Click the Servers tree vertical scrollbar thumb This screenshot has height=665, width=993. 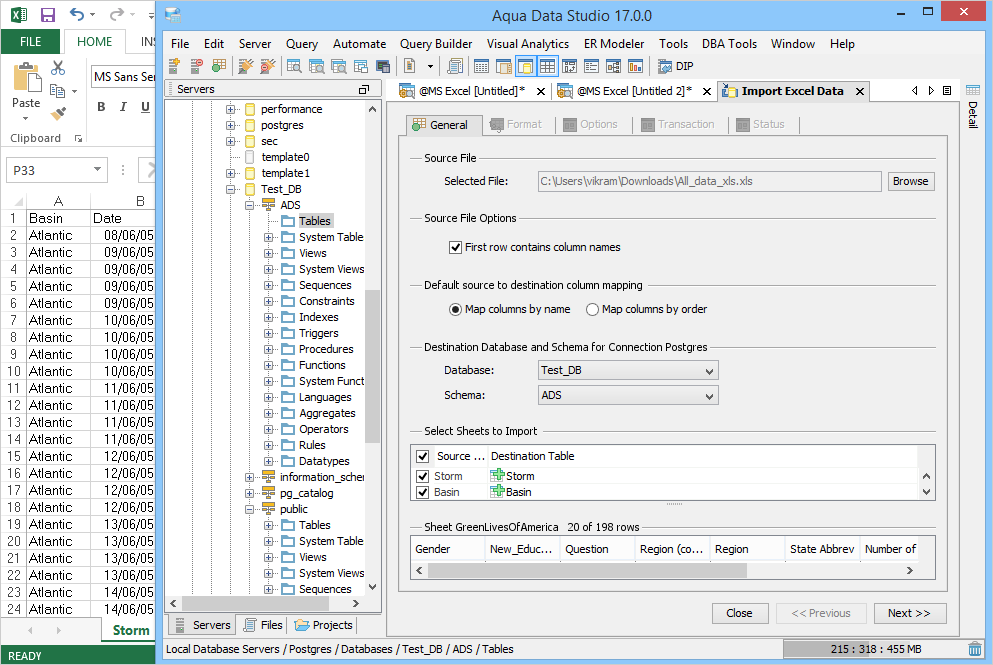coord(372,366)
